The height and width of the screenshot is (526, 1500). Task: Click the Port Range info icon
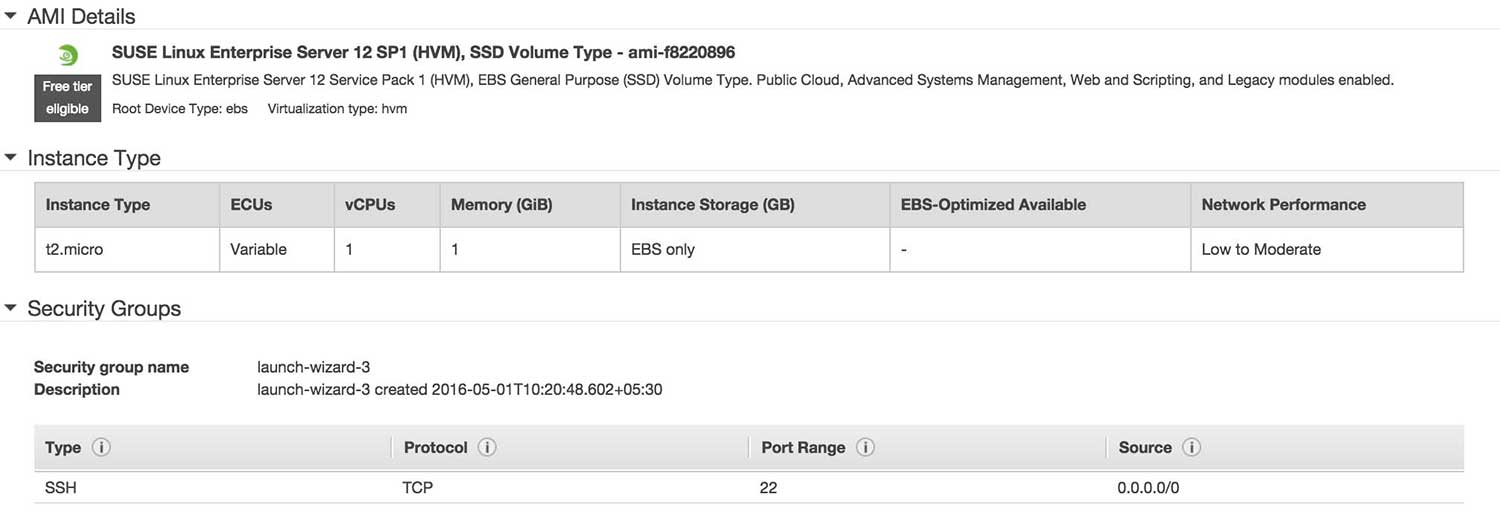(x=865, y=447)
